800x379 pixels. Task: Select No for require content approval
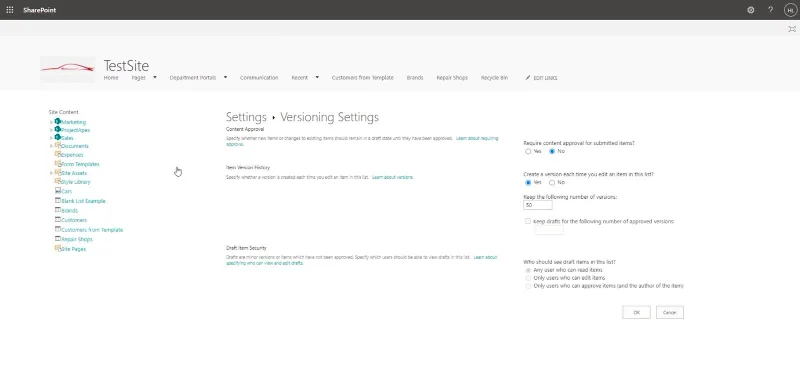tap(552, 151)
